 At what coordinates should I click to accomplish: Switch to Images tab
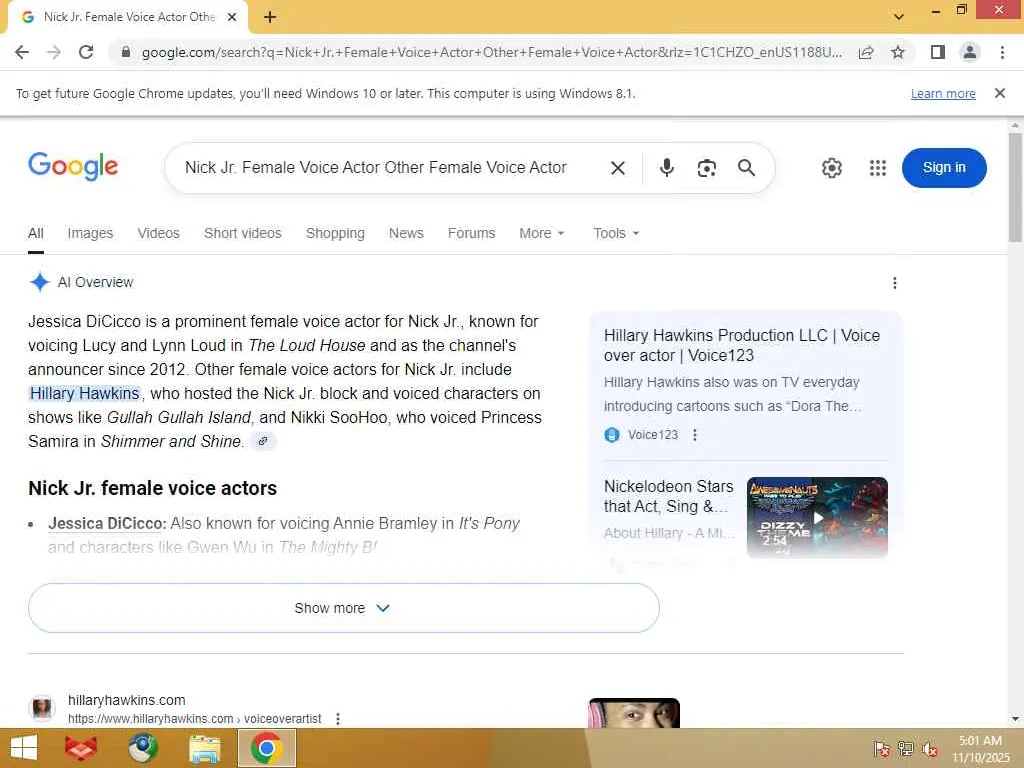click(90, 233)
